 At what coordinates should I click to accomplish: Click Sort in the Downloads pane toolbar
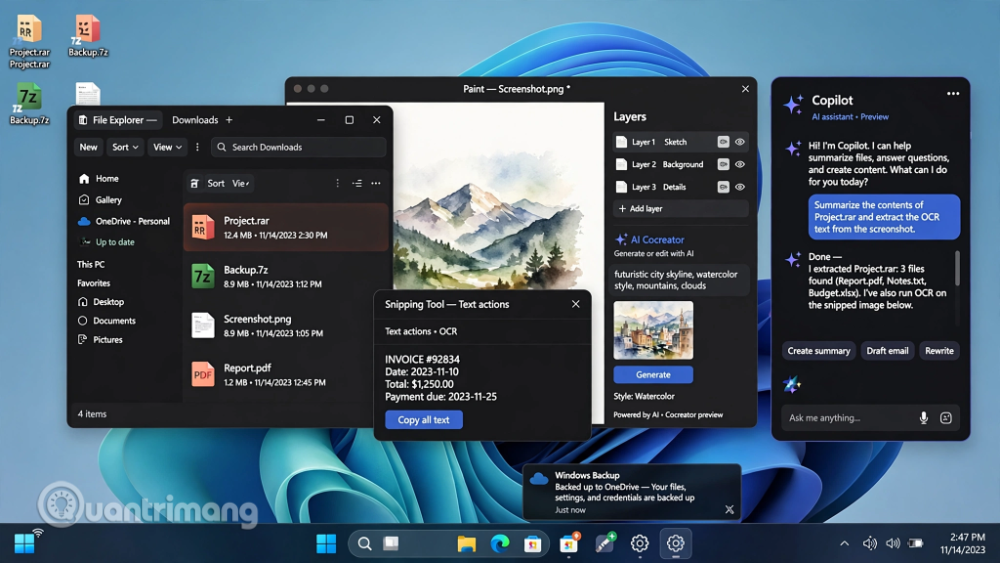pyautogui.click(x=216, y=184)
